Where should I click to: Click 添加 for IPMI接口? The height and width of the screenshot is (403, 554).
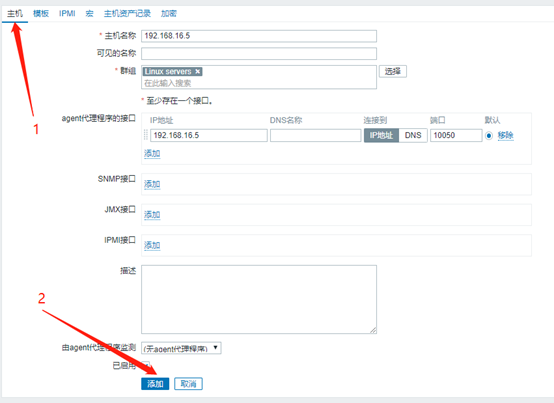point(152,245)
